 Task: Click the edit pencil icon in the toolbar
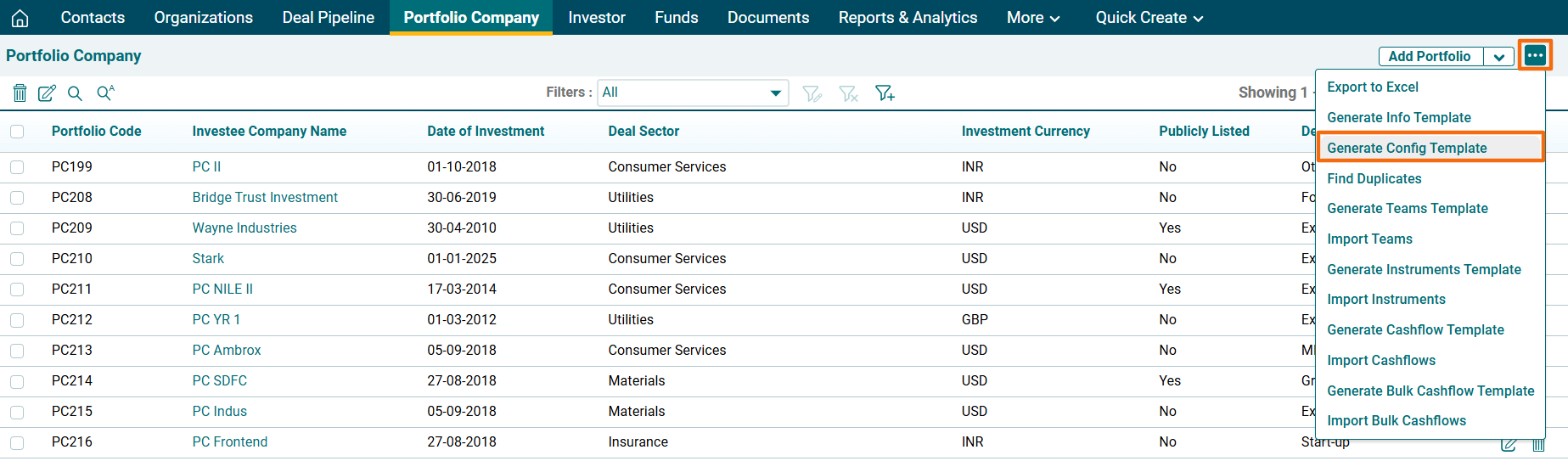pyautogui.click(x=47, y=93)
